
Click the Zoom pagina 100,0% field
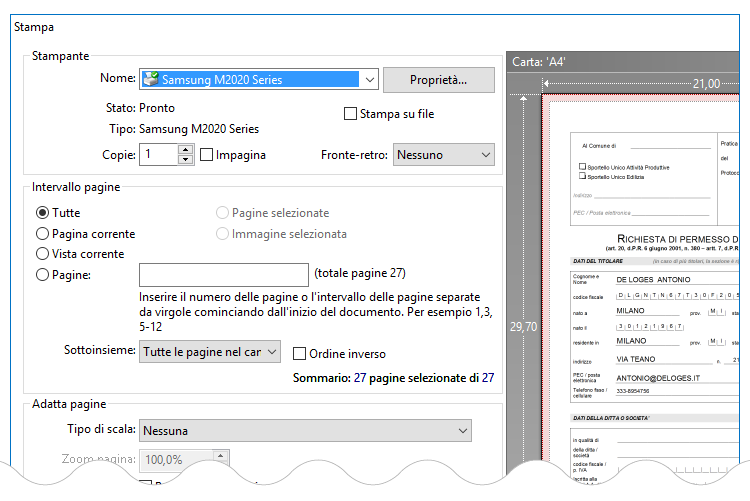click(176, 460)
